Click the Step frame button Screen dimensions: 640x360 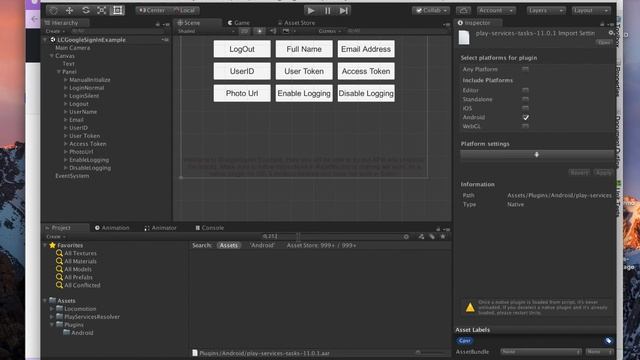coord(344,11)
